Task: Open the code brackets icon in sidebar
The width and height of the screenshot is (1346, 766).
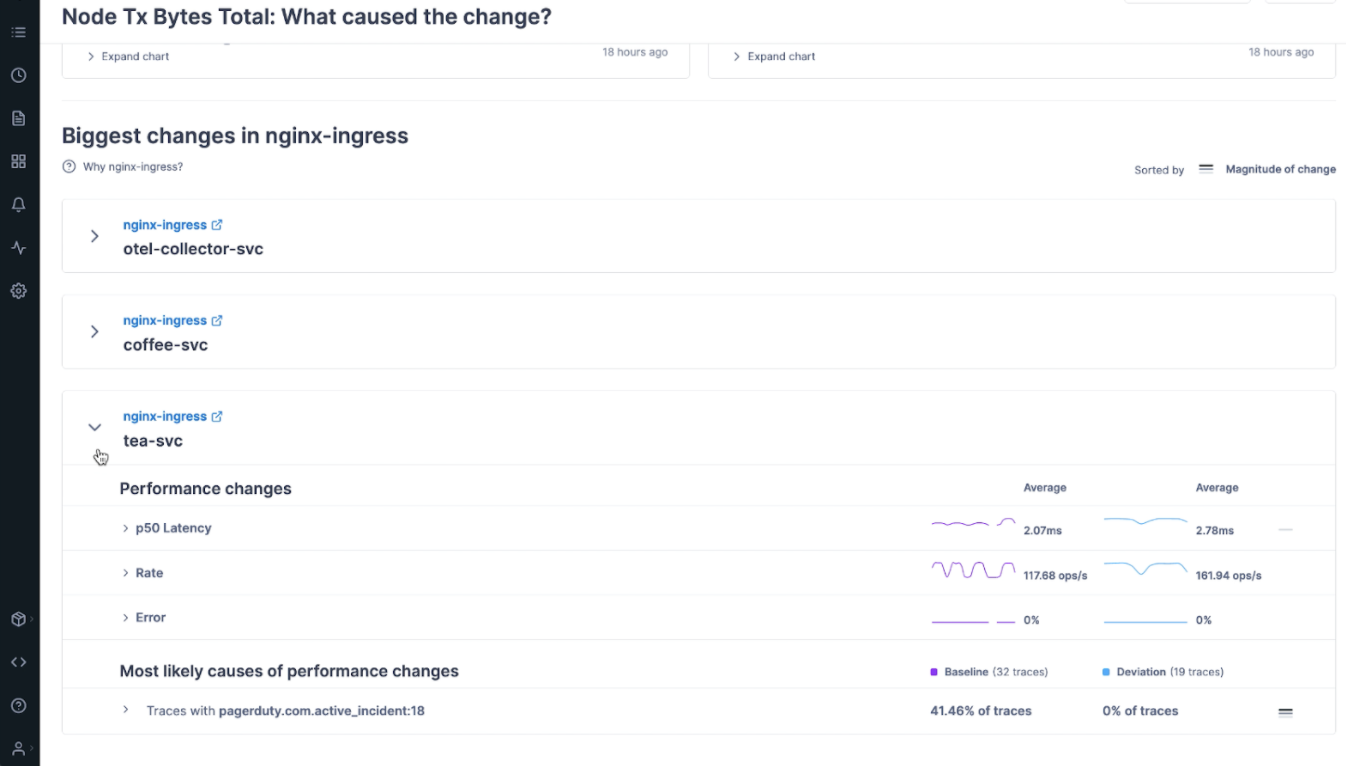Action: [18, 662]
